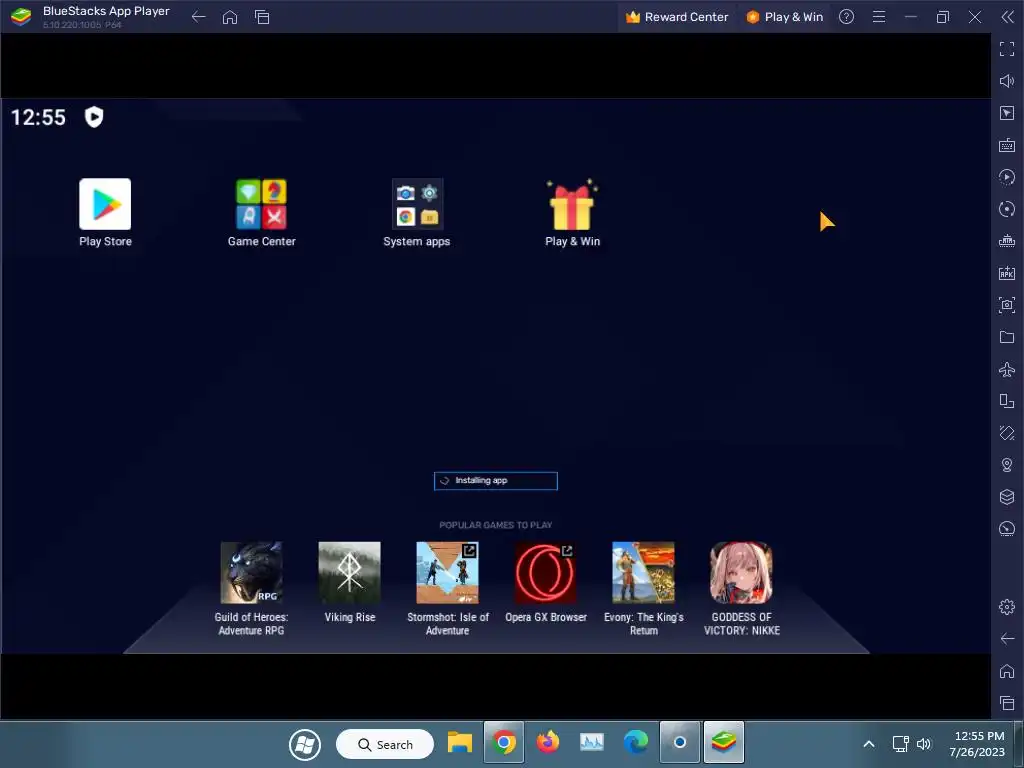Open the taskbar chart monitor app
This screenshot has height=768, width=1024.
pos(592,742)
